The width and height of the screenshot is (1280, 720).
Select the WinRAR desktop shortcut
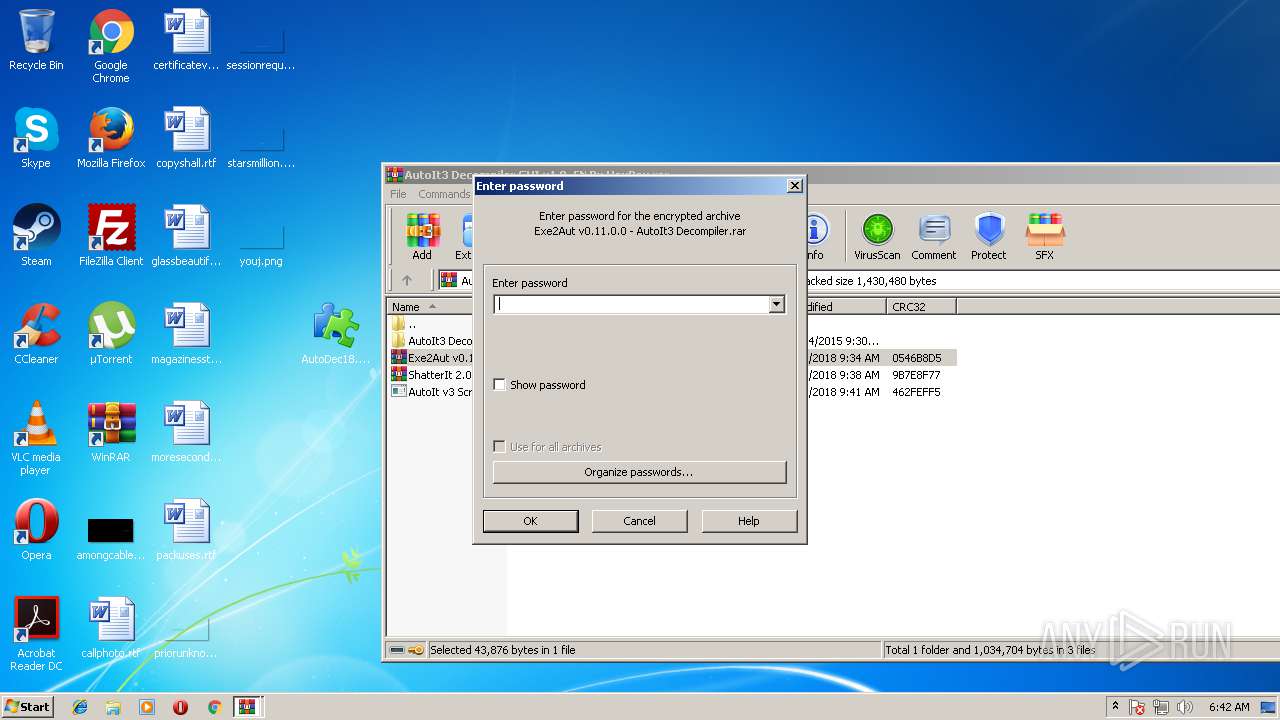[x=111, y=432]
